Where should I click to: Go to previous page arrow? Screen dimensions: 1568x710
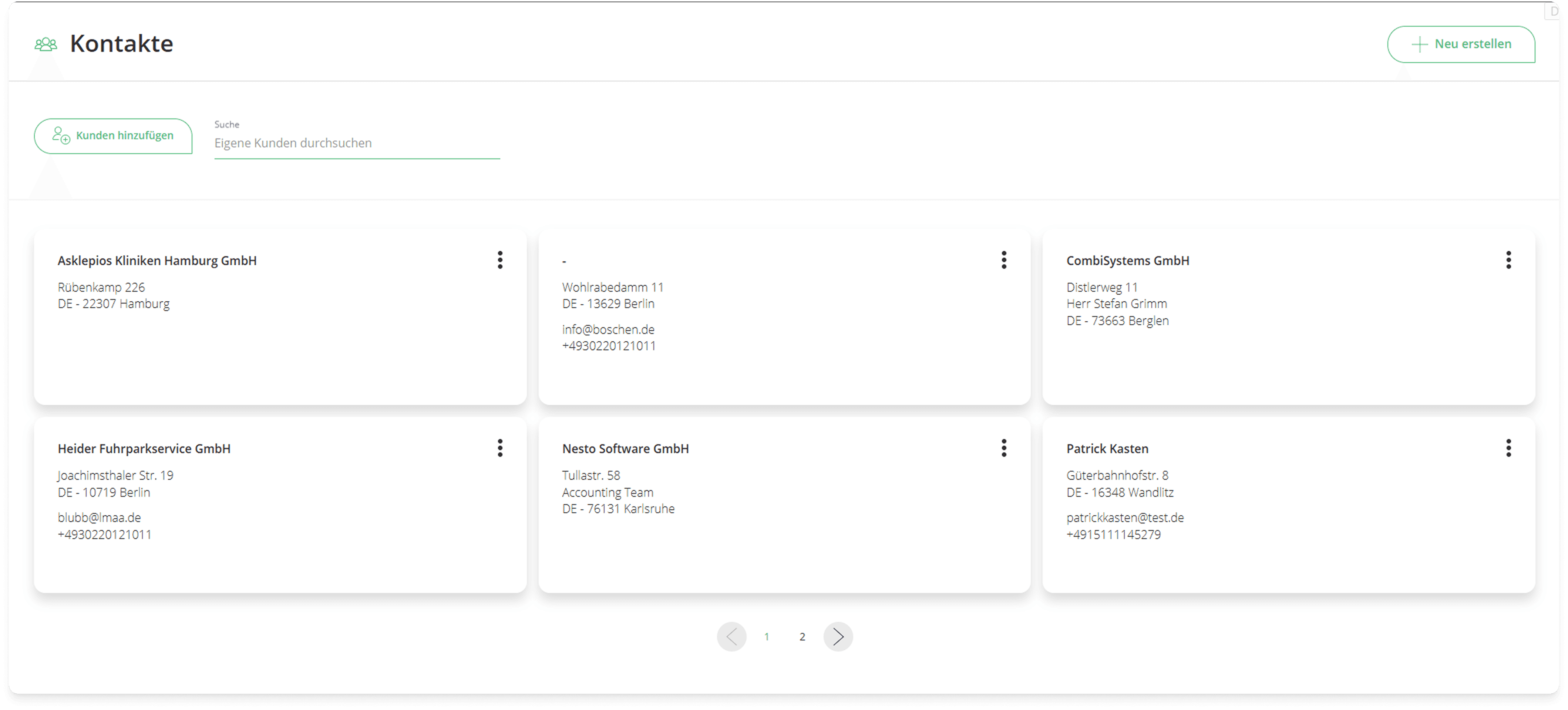point(731,637)
